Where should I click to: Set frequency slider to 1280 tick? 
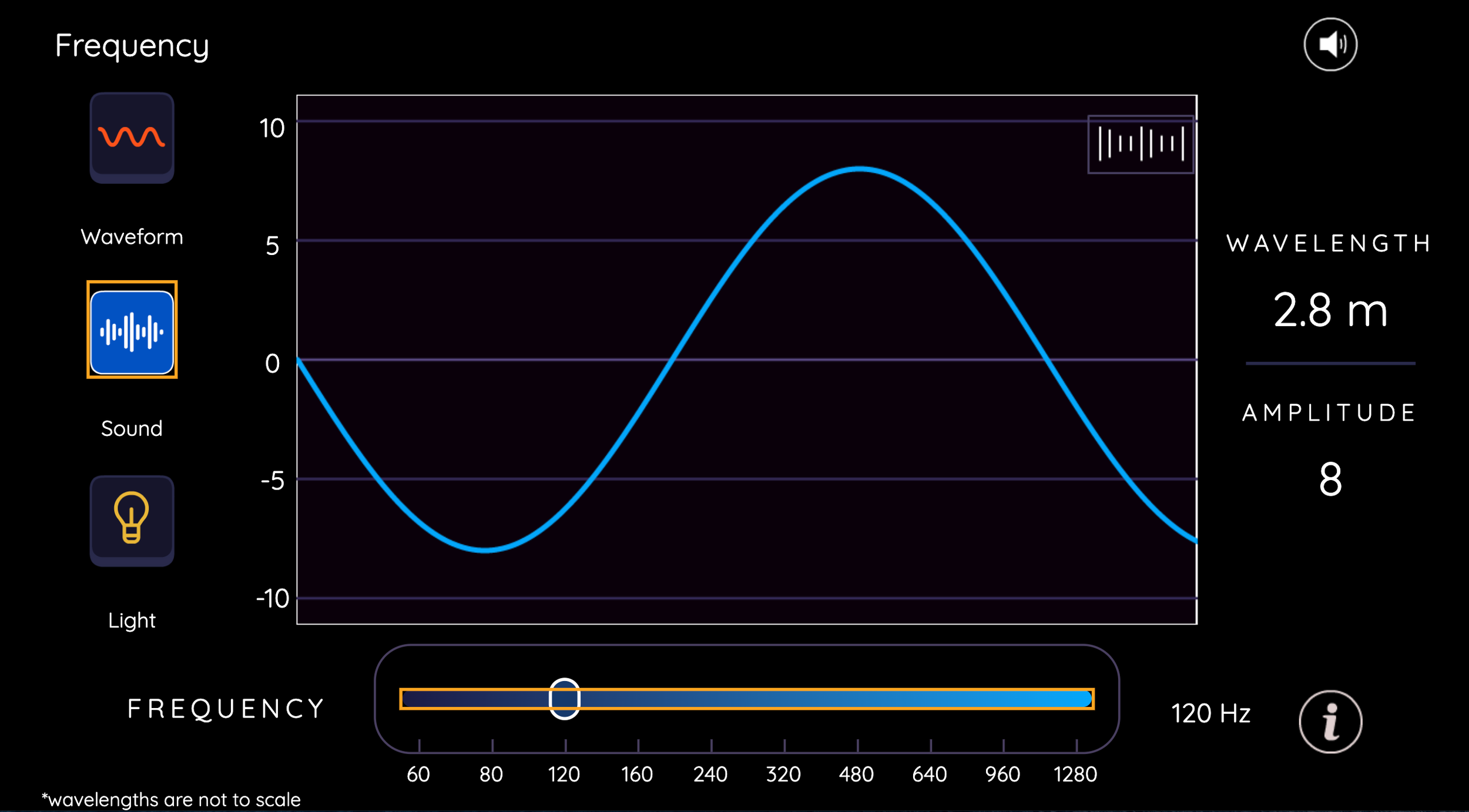click(1076, 699)
